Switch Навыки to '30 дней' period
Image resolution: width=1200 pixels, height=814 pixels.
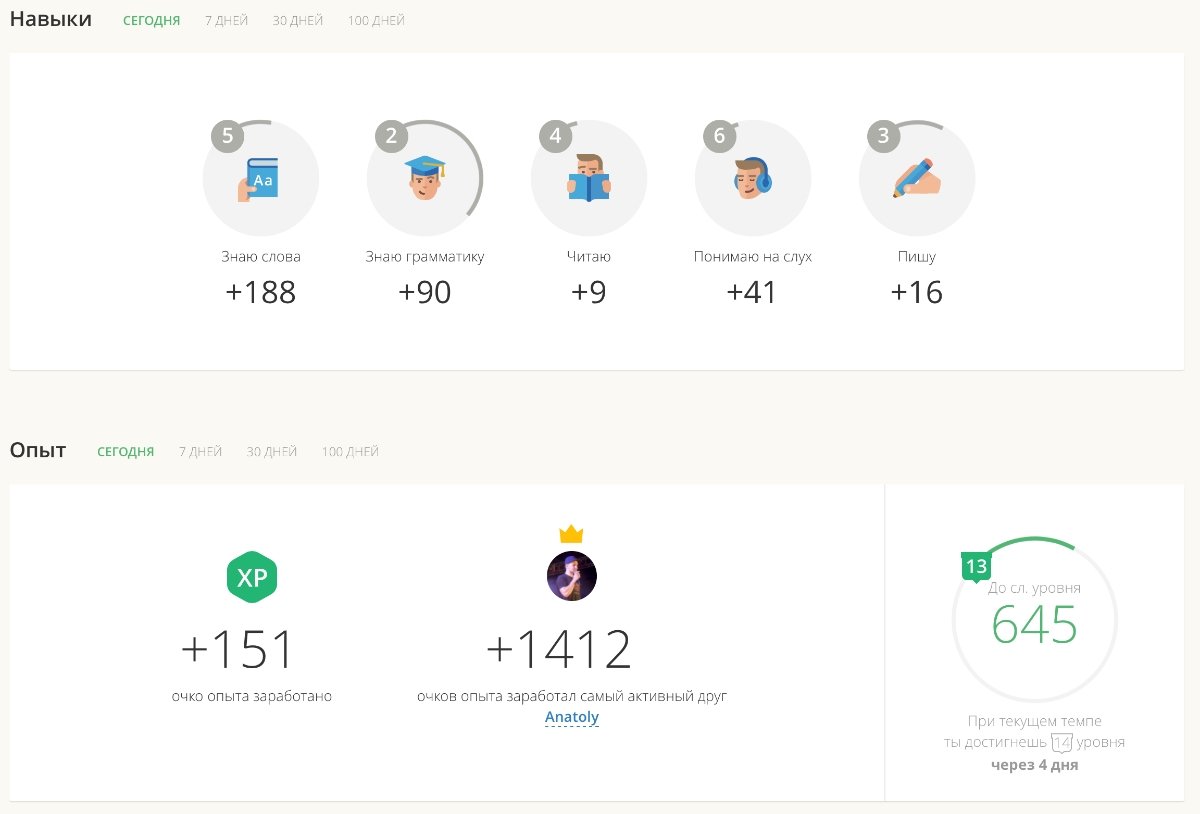pyautogui.click(x=298, y=21)
